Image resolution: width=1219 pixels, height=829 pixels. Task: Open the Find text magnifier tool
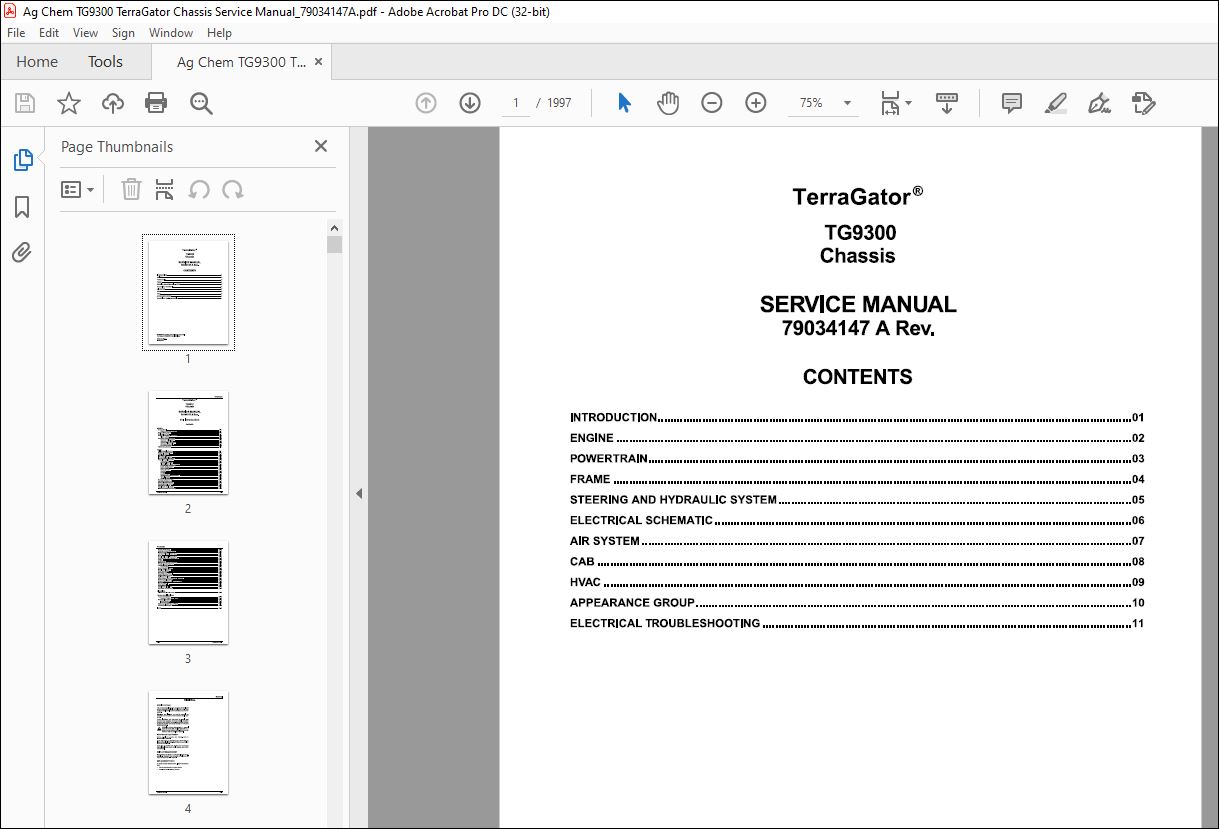[x=202, y=103]
